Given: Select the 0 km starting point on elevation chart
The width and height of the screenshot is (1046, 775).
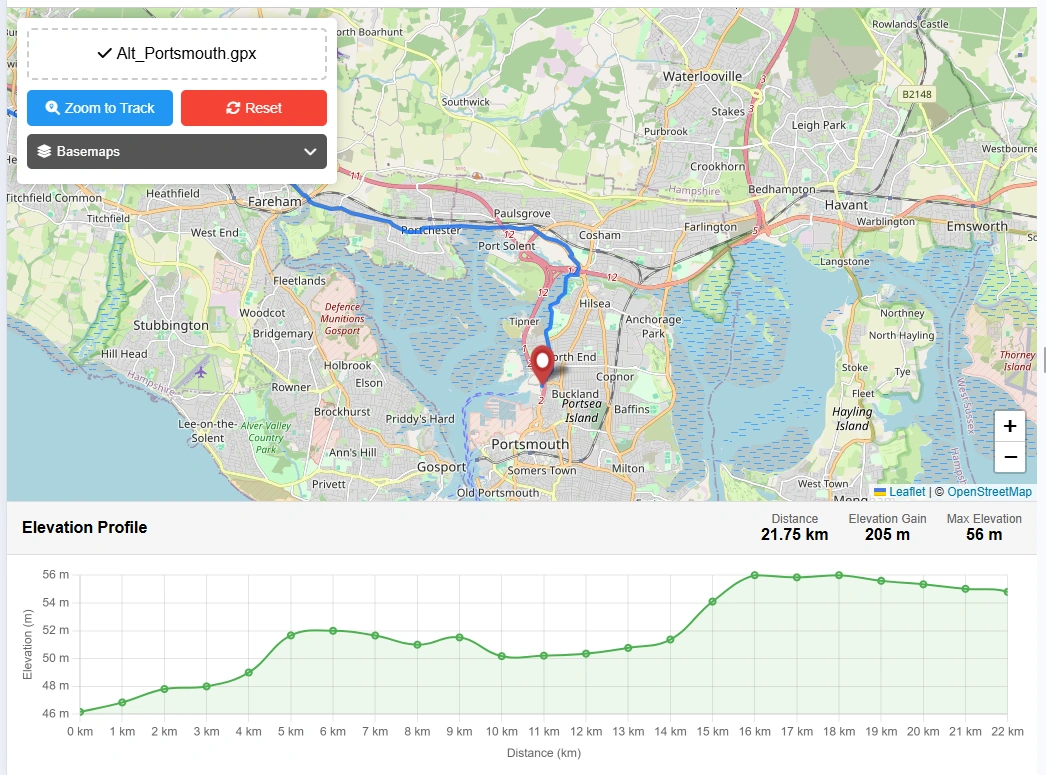Looking at the screenshot, I should [80, 711].
